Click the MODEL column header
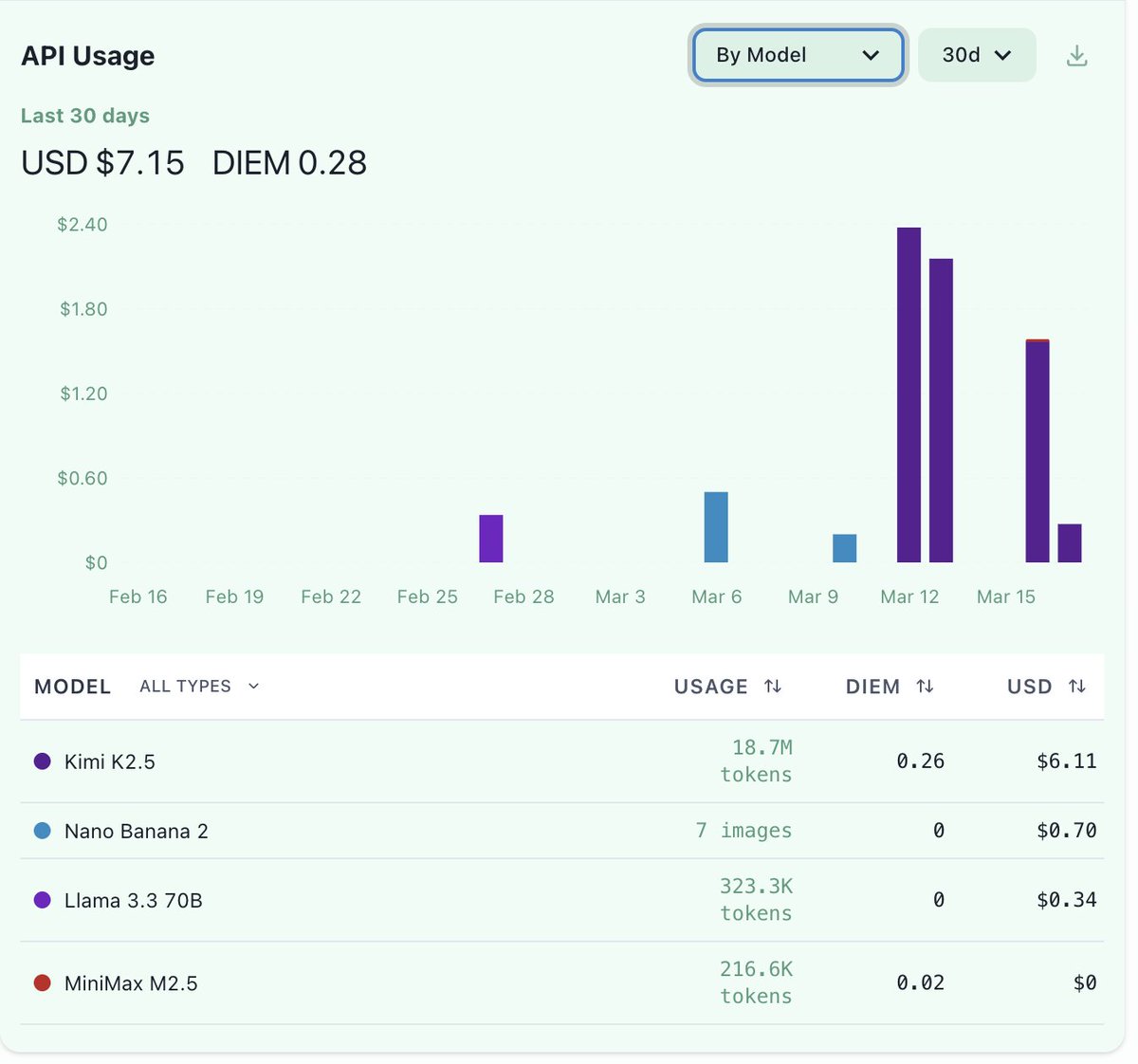 coord(72,687)
